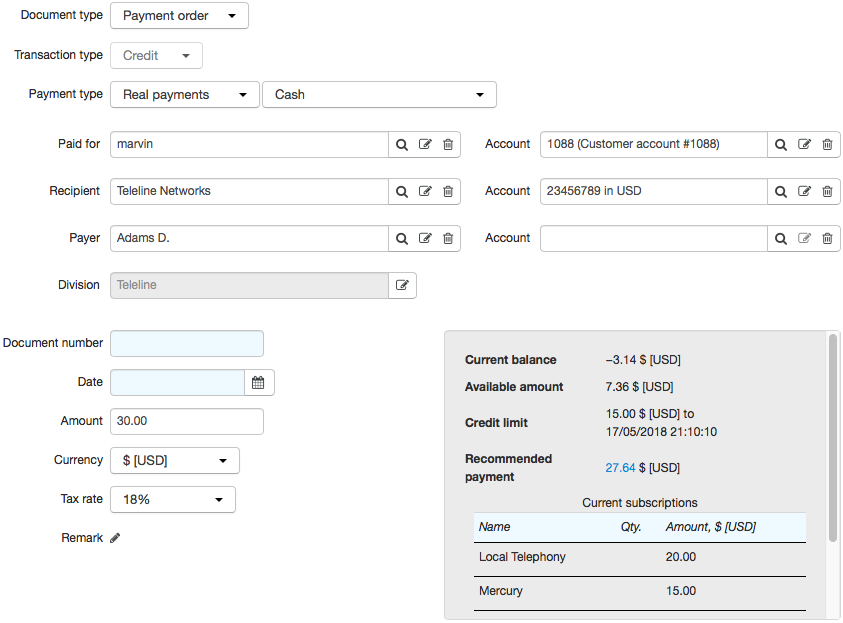Click the Name column header
The height and width of the screenshot is (623, 843).
pyautogui.click(x=494, y=527)
